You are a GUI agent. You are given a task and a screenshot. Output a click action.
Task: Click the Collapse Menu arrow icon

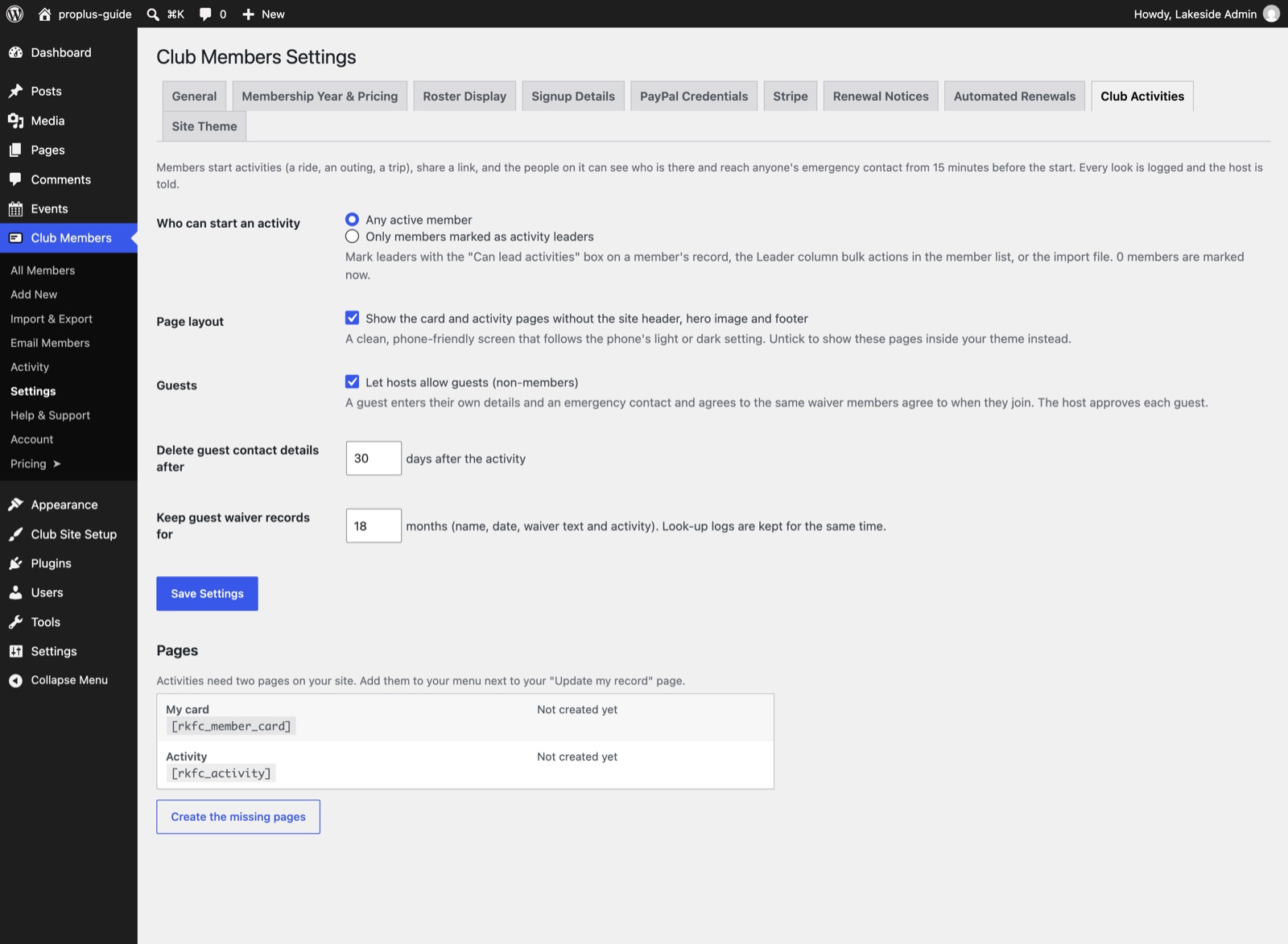pyautogui.click(x=15, y=680)
